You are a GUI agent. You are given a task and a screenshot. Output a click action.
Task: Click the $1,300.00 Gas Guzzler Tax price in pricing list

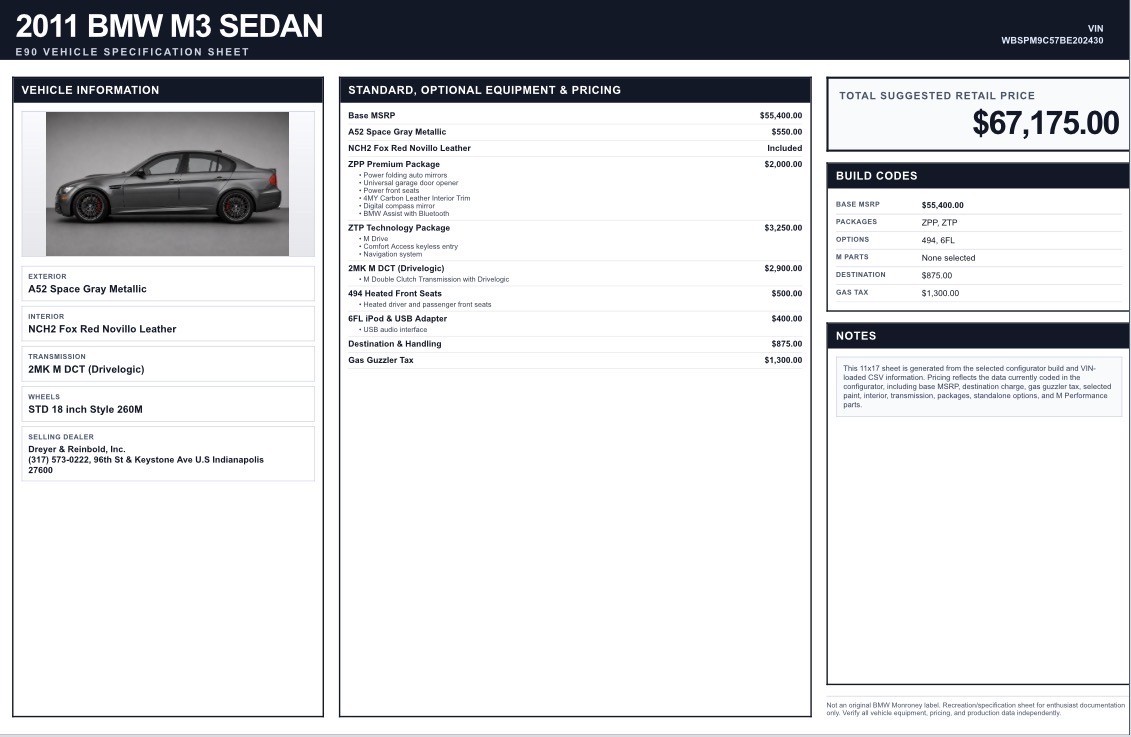[x=783, y=361]
